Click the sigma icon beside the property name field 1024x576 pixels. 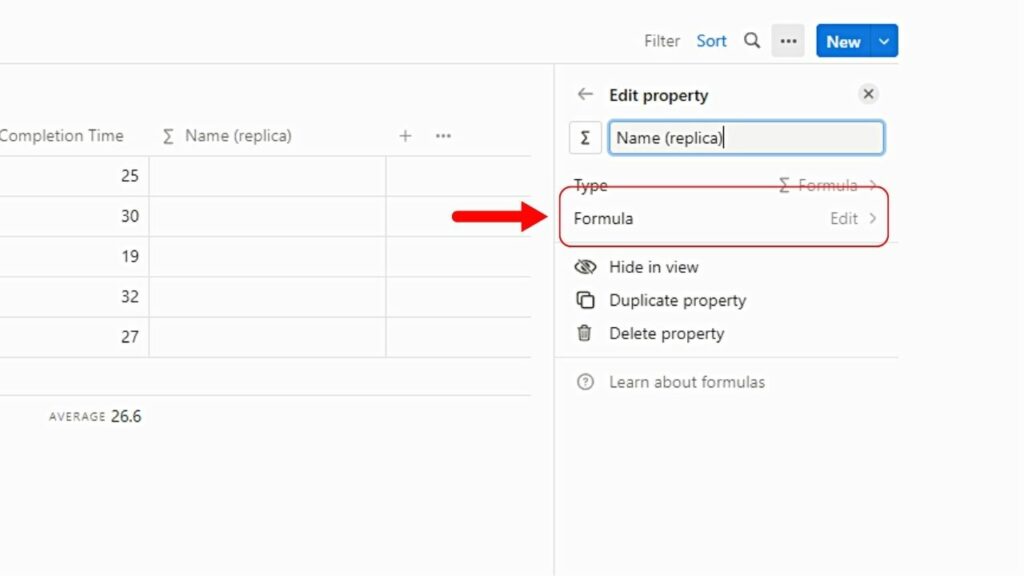tap(585, 137)
